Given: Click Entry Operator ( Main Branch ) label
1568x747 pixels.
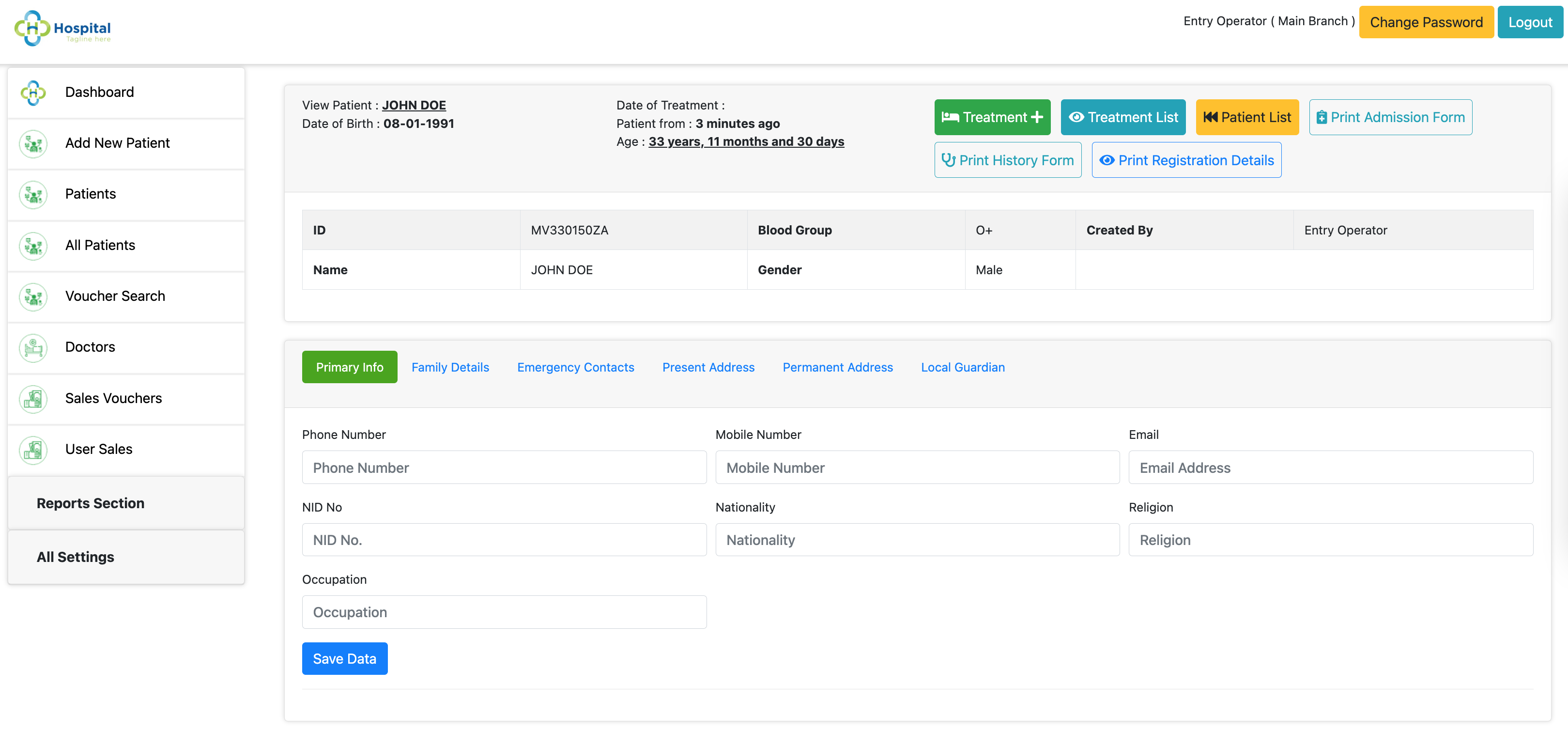Looking at the screenshot, I should (x=1269, y=21).
